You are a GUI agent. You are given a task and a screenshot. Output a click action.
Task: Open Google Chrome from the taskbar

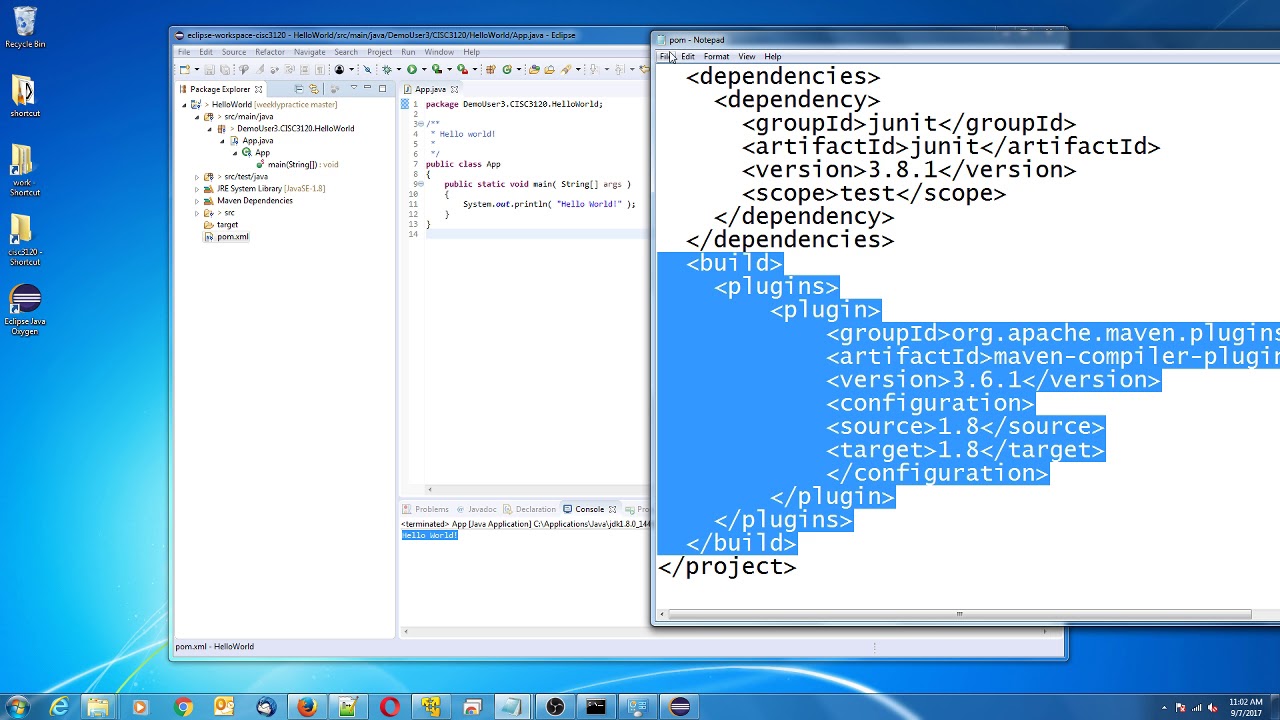(x=182, y=707)
